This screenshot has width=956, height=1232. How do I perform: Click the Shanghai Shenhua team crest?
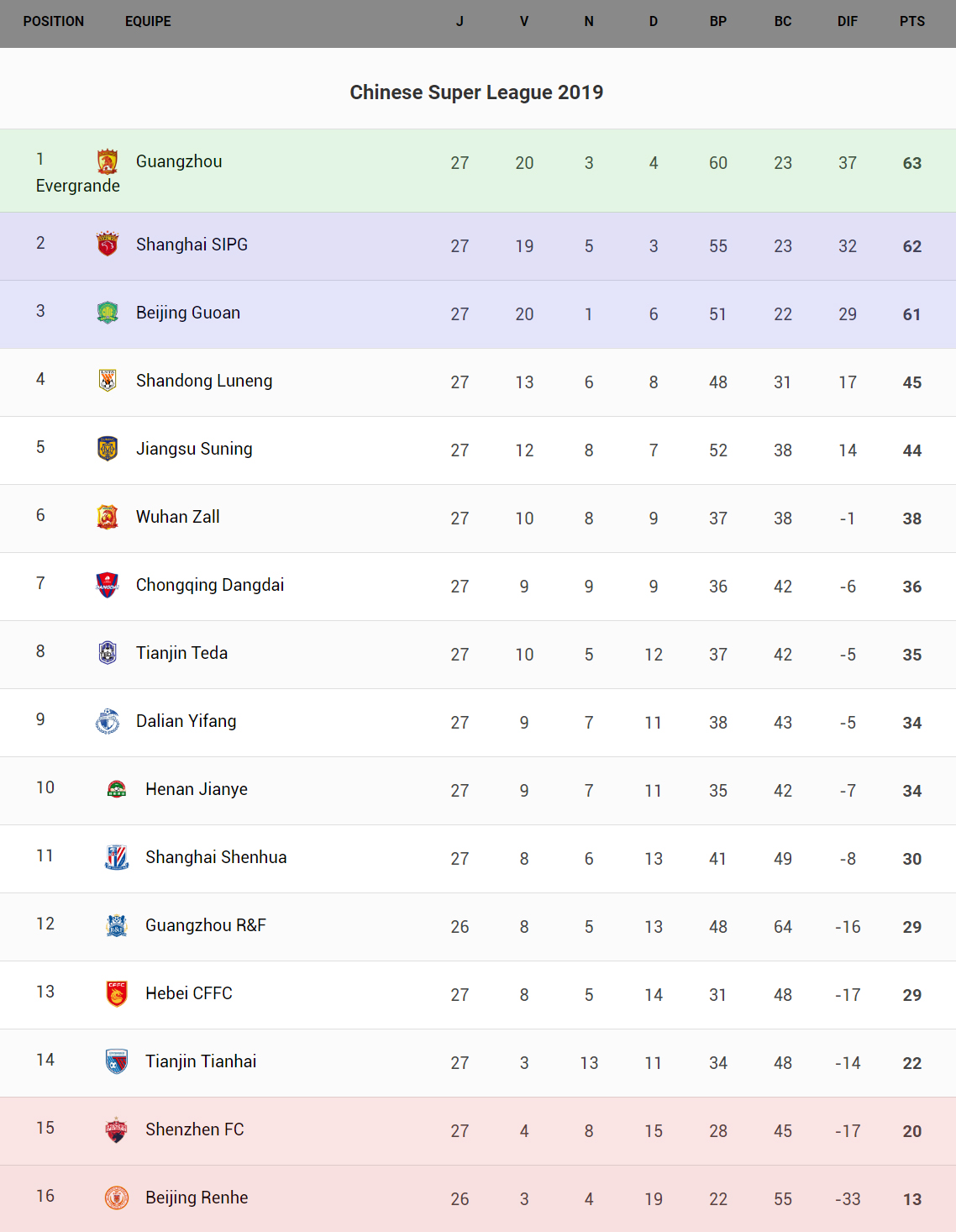117,857
